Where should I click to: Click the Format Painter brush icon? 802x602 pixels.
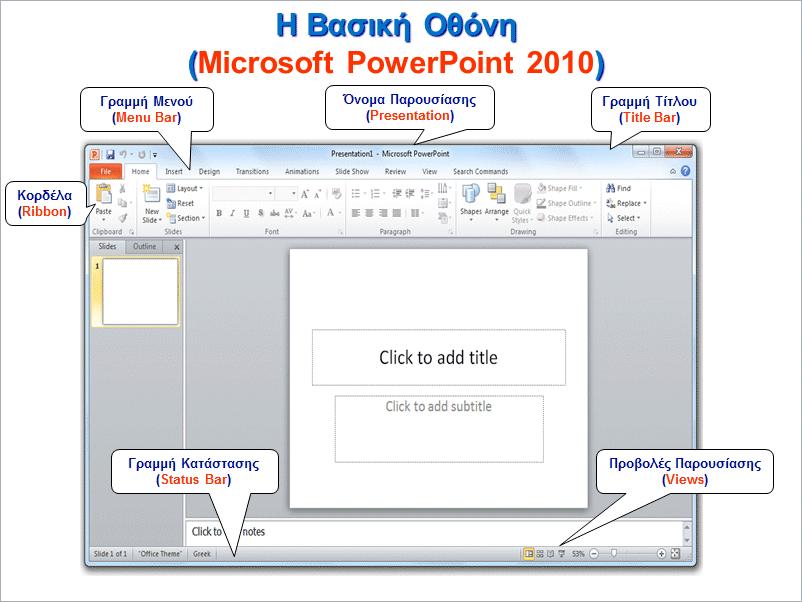pos(123,218)
